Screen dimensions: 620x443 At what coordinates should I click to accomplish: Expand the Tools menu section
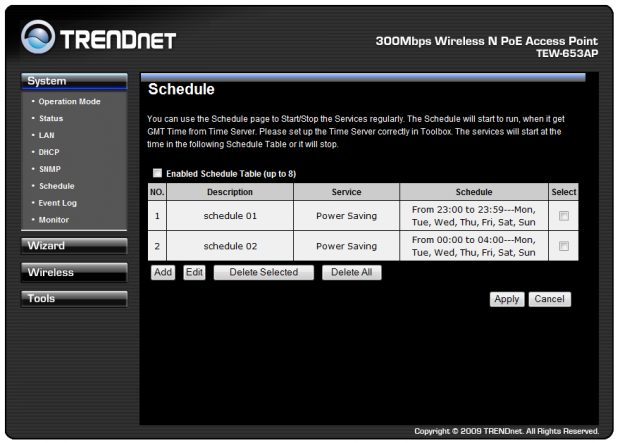coord(74,298)
